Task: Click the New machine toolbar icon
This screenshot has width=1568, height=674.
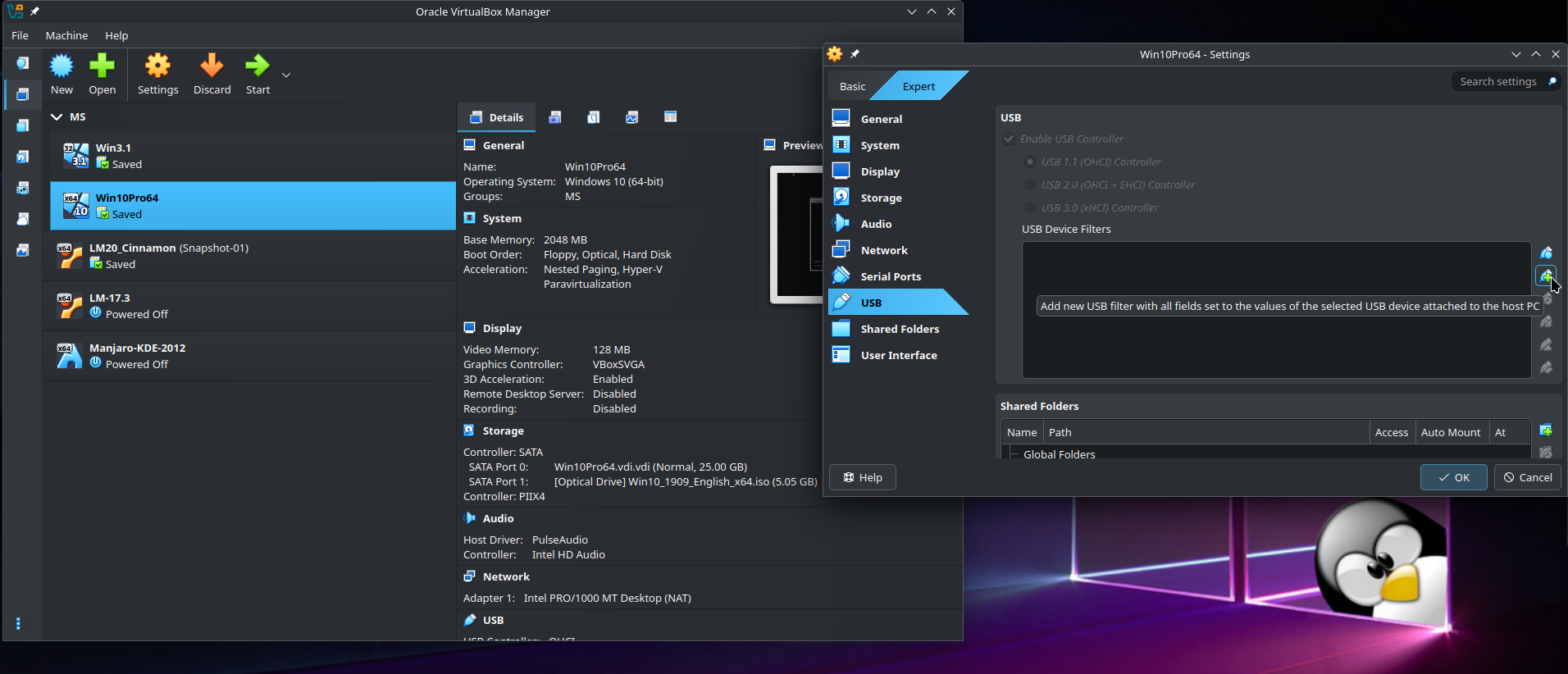Action: (62, 66)
